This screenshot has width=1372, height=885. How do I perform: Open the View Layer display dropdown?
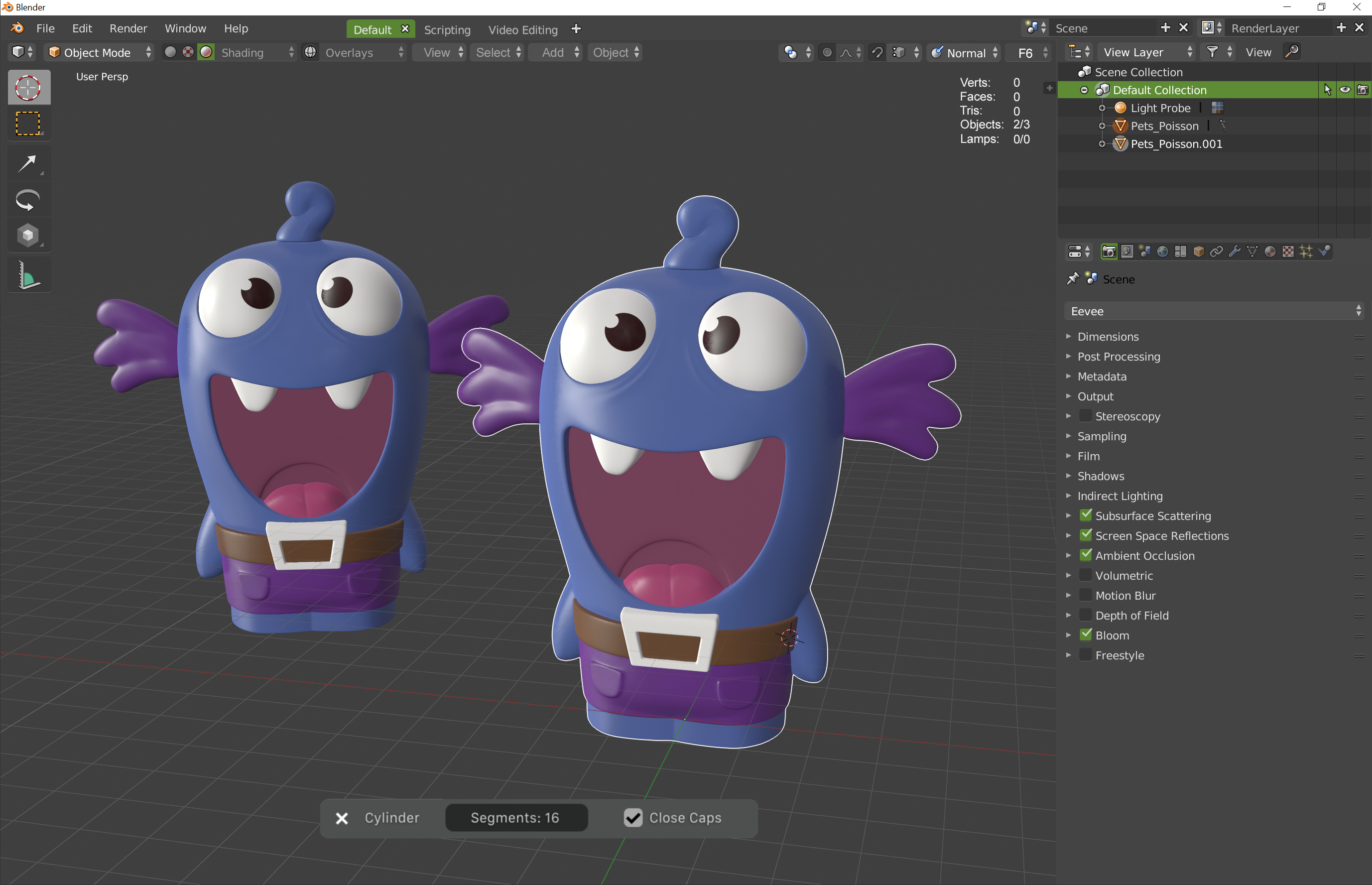[x=1146, y=52]
